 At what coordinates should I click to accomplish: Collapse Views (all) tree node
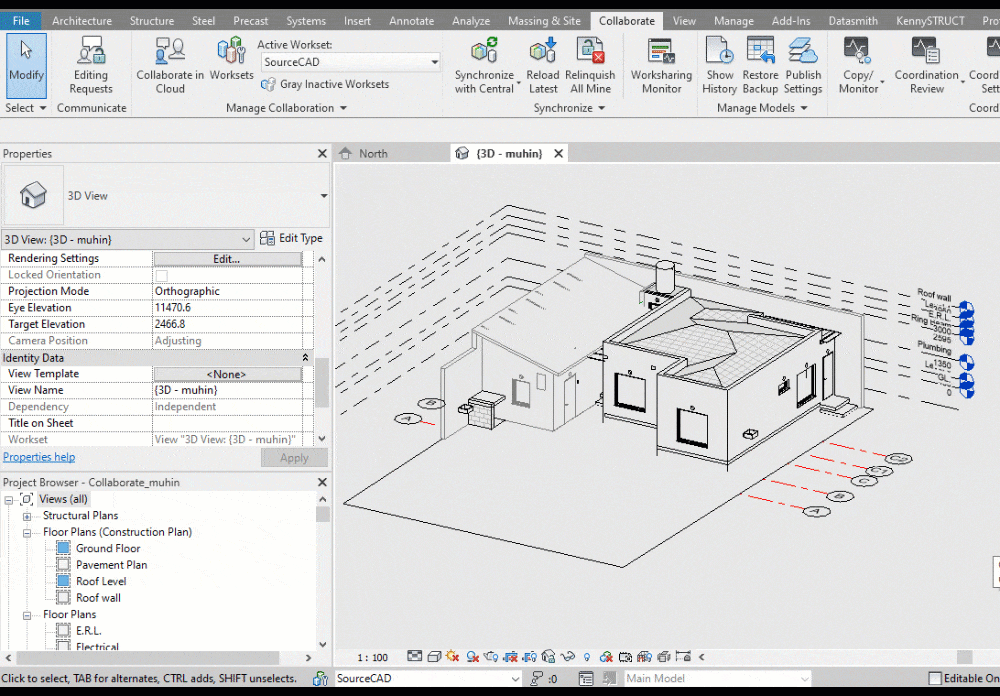tap(9, 500)
